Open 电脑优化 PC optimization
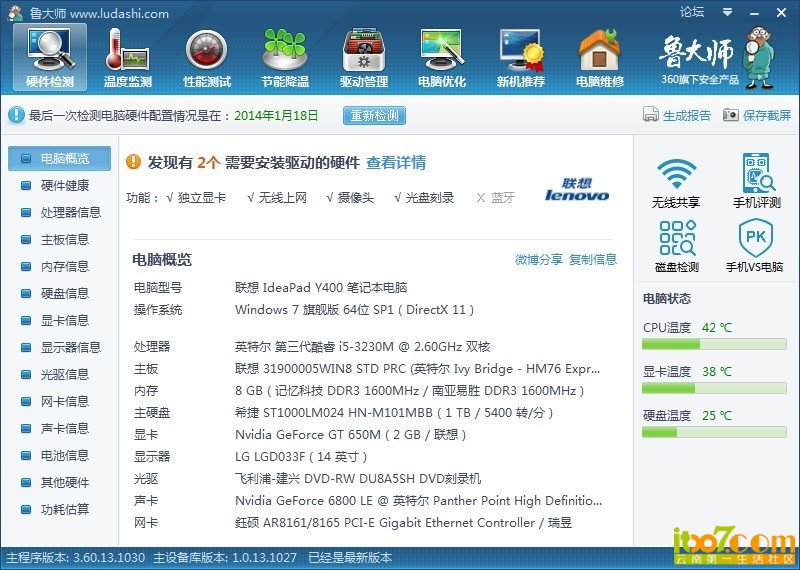Screen dimensions: 800x570 pyautogui.click(x=442, y=58)
